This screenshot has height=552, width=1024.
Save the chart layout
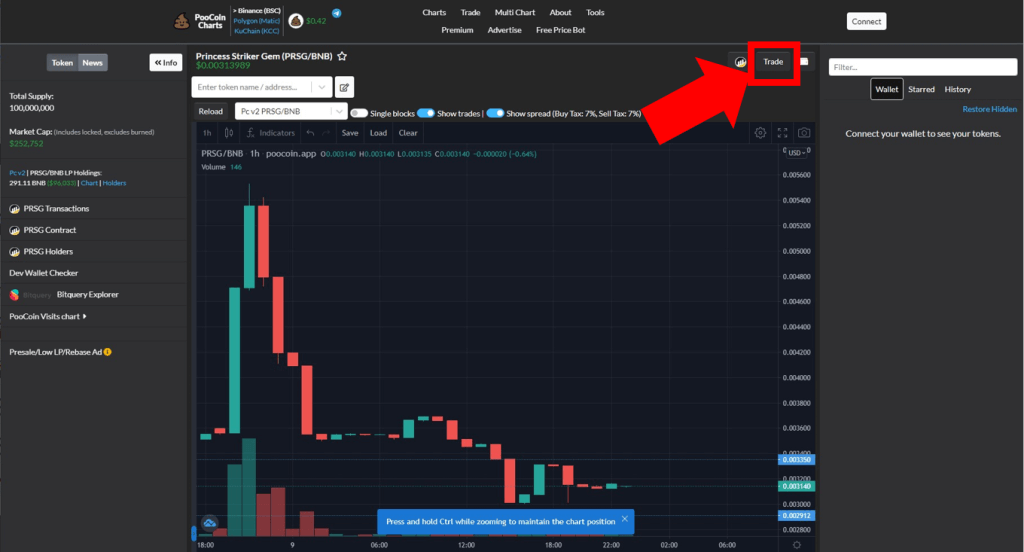350,133
